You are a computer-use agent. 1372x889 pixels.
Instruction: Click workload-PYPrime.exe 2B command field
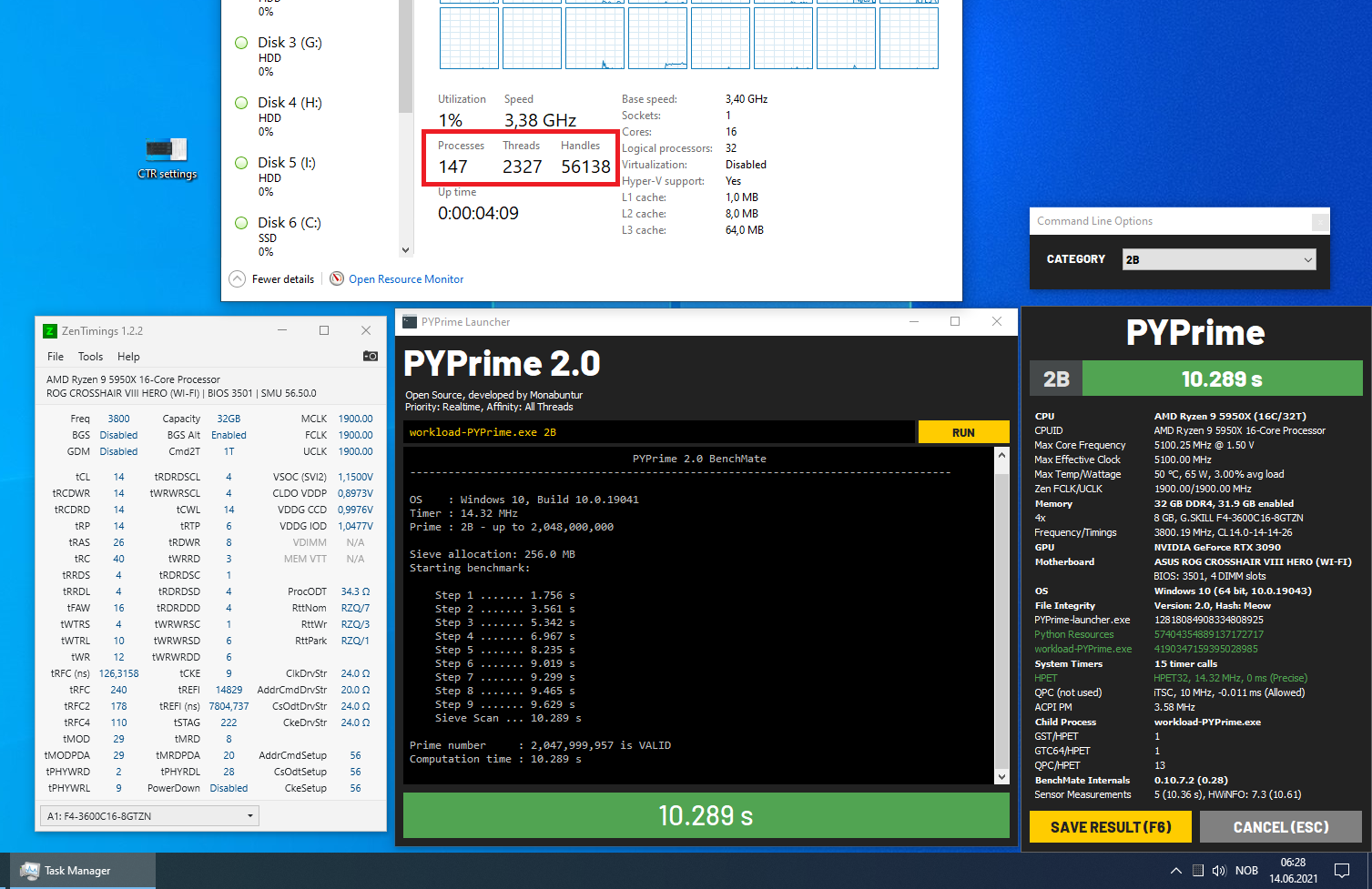coord(659,432)
